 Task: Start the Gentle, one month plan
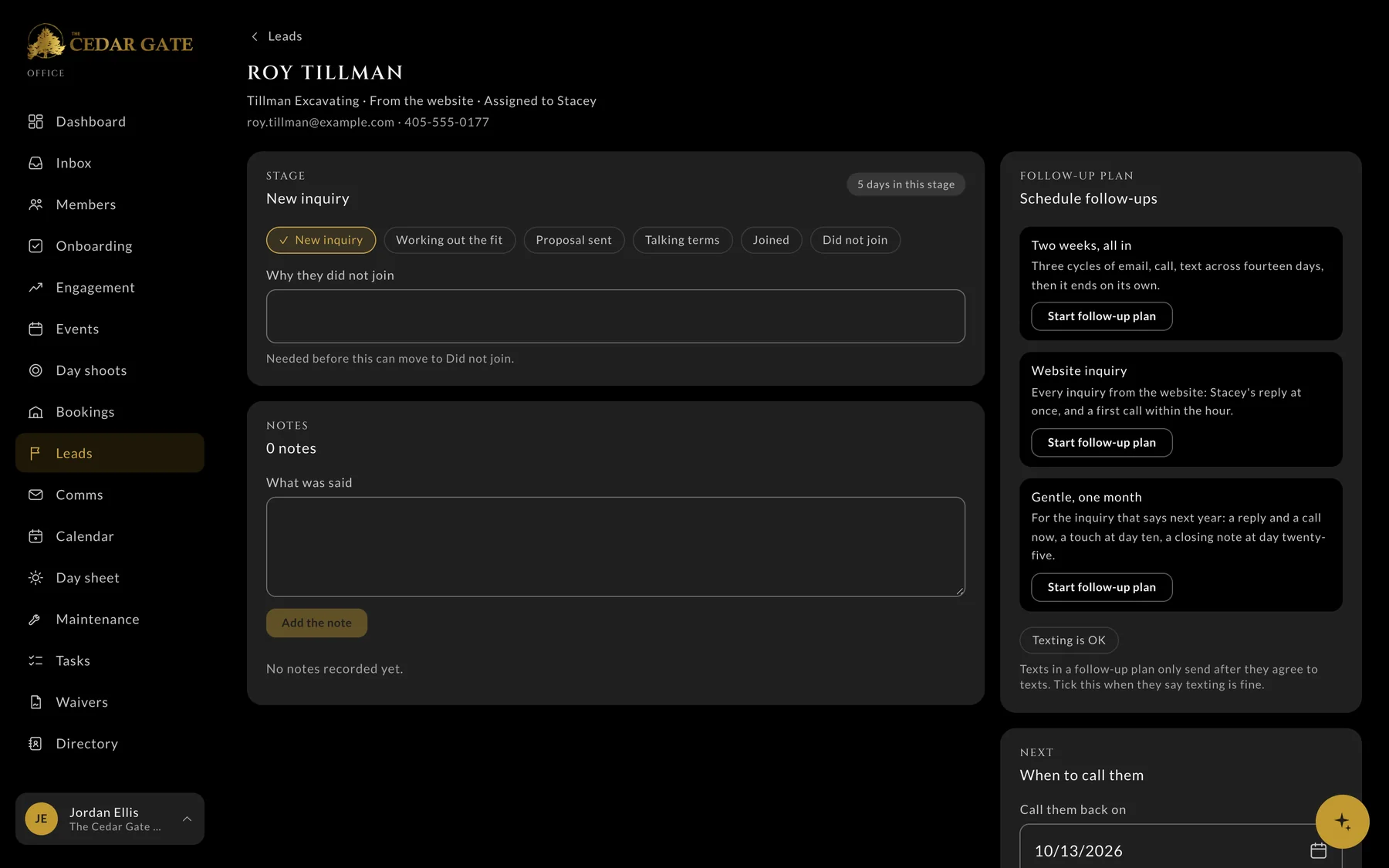click(x=1101, y=587)
